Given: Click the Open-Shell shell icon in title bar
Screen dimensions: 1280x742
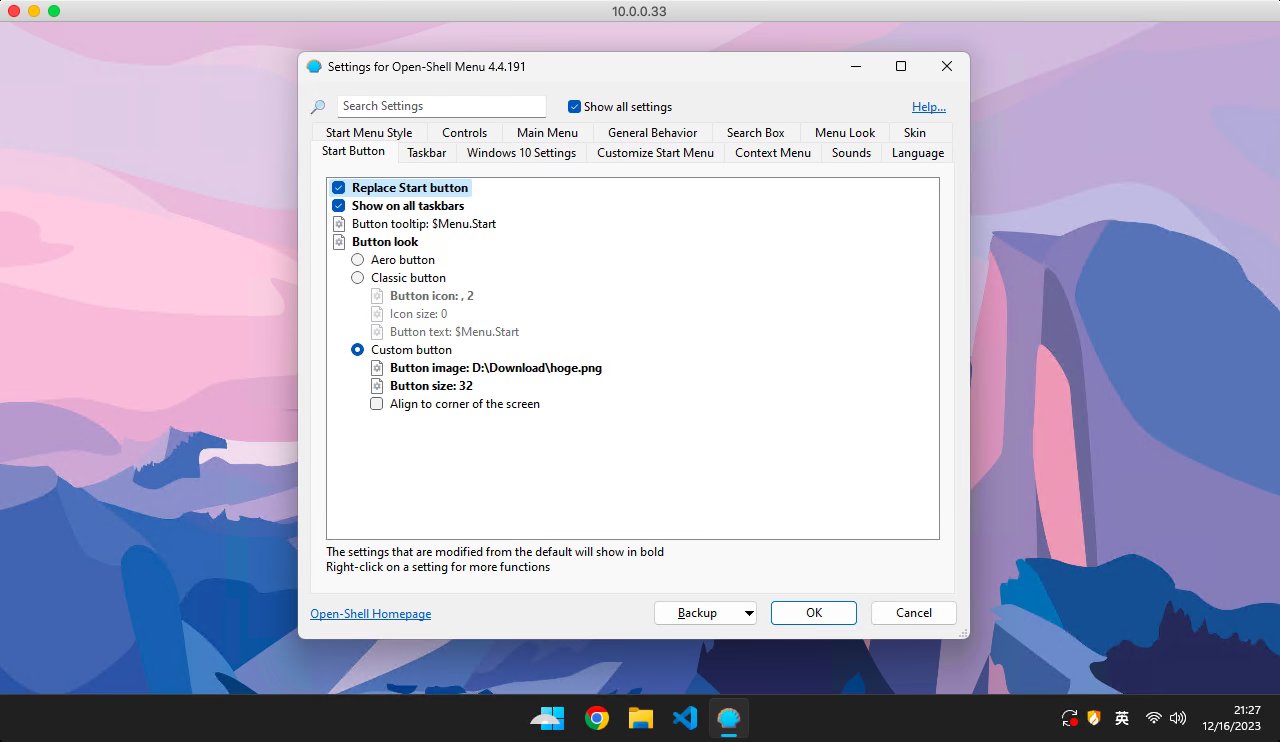Looking at the screenshot, I should point(314,67).
